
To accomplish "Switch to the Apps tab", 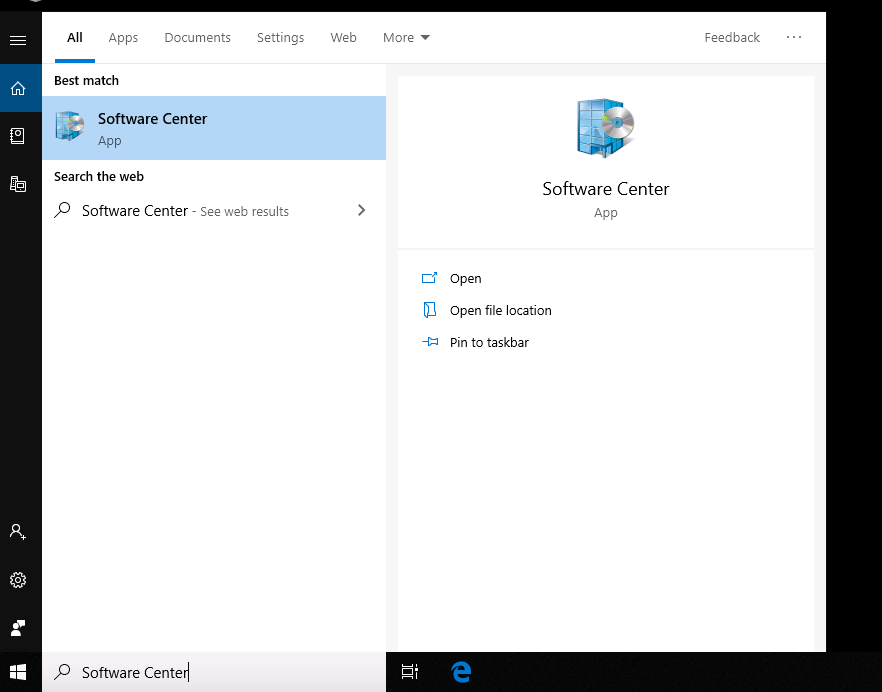I will [x=123, y=38].
